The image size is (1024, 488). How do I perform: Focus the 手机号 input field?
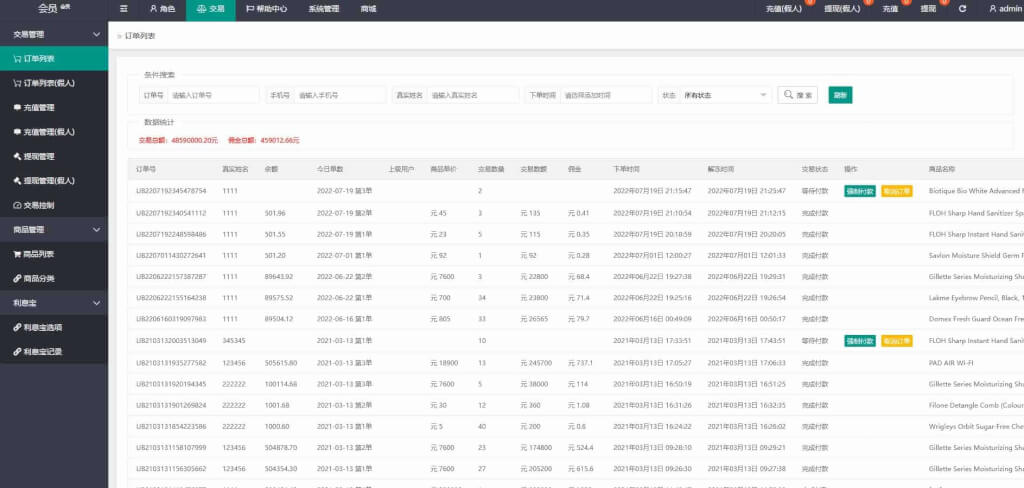[340, 95]
